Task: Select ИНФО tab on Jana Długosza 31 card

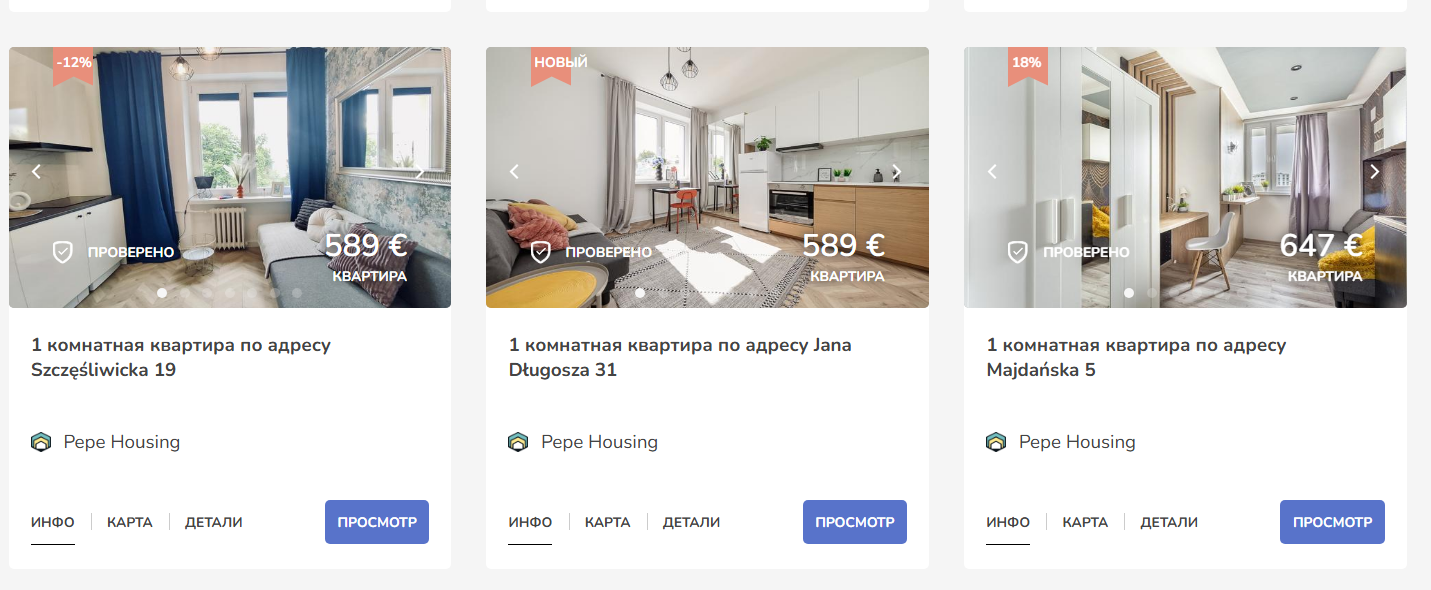Action: [530, 522]
